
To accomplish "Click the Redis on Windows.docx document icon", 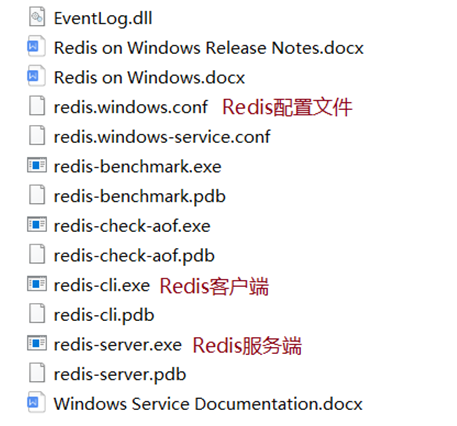I will [x=36, y=77].
